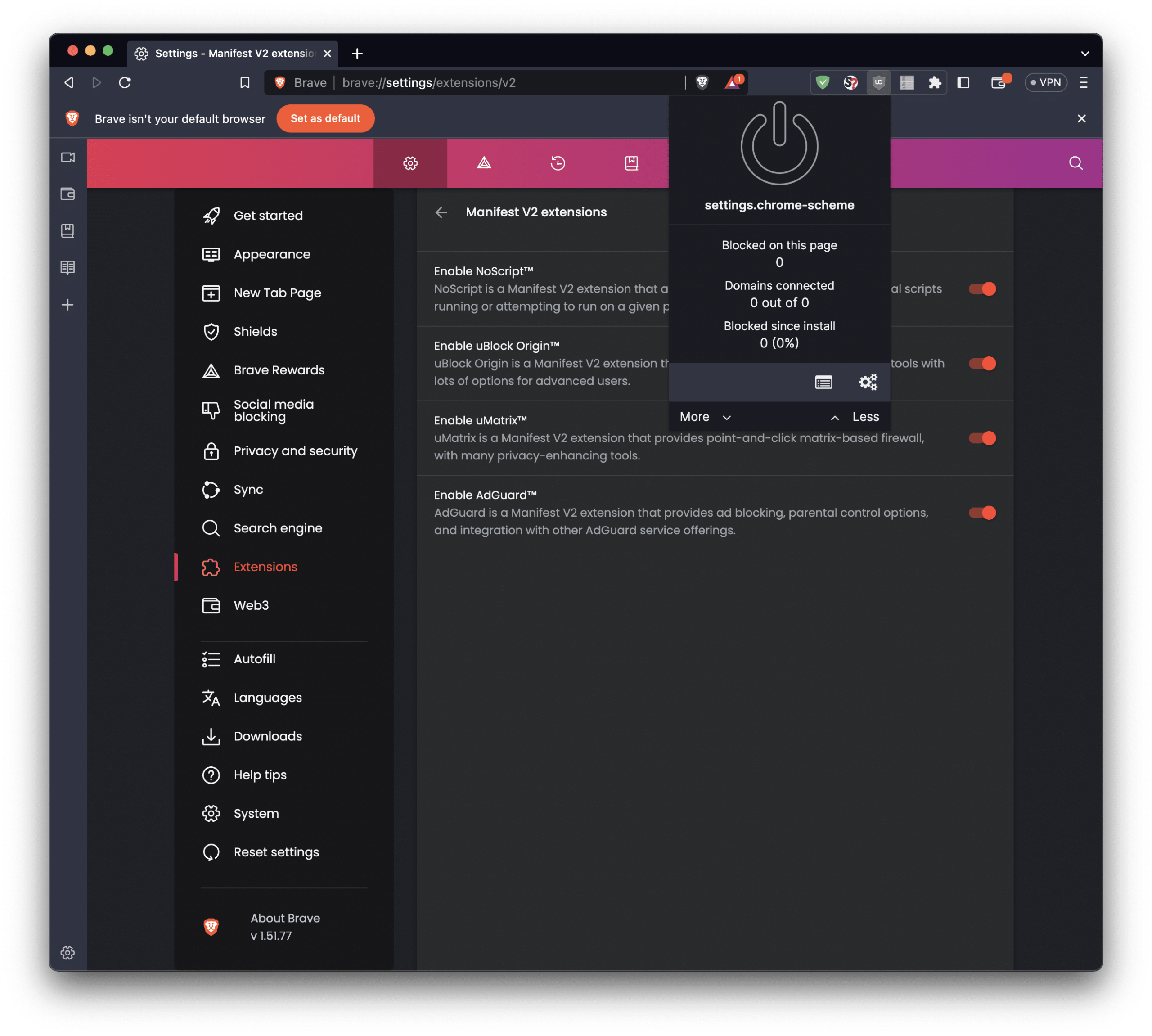Screen dimensions: 1152x1036
Task: Click the Set as default button
Action: 325,118
